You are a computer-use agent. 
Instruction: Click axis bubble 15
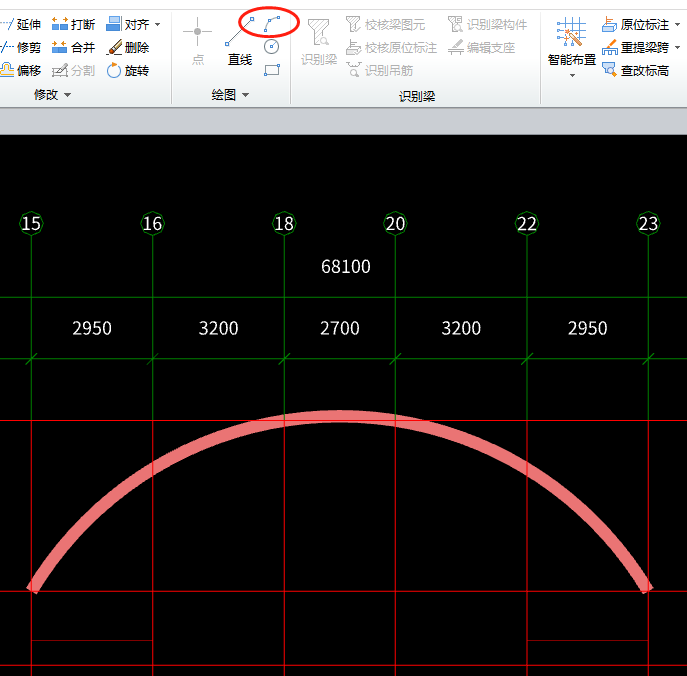(31, 223)
